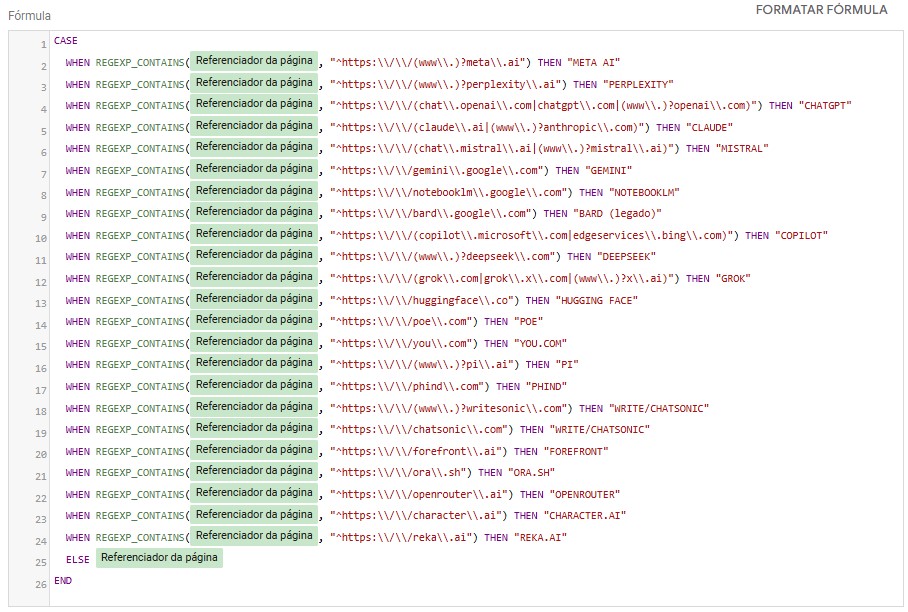Select the Referenciador da página chip on the YOU.COM line

click(x=254, y=342)
